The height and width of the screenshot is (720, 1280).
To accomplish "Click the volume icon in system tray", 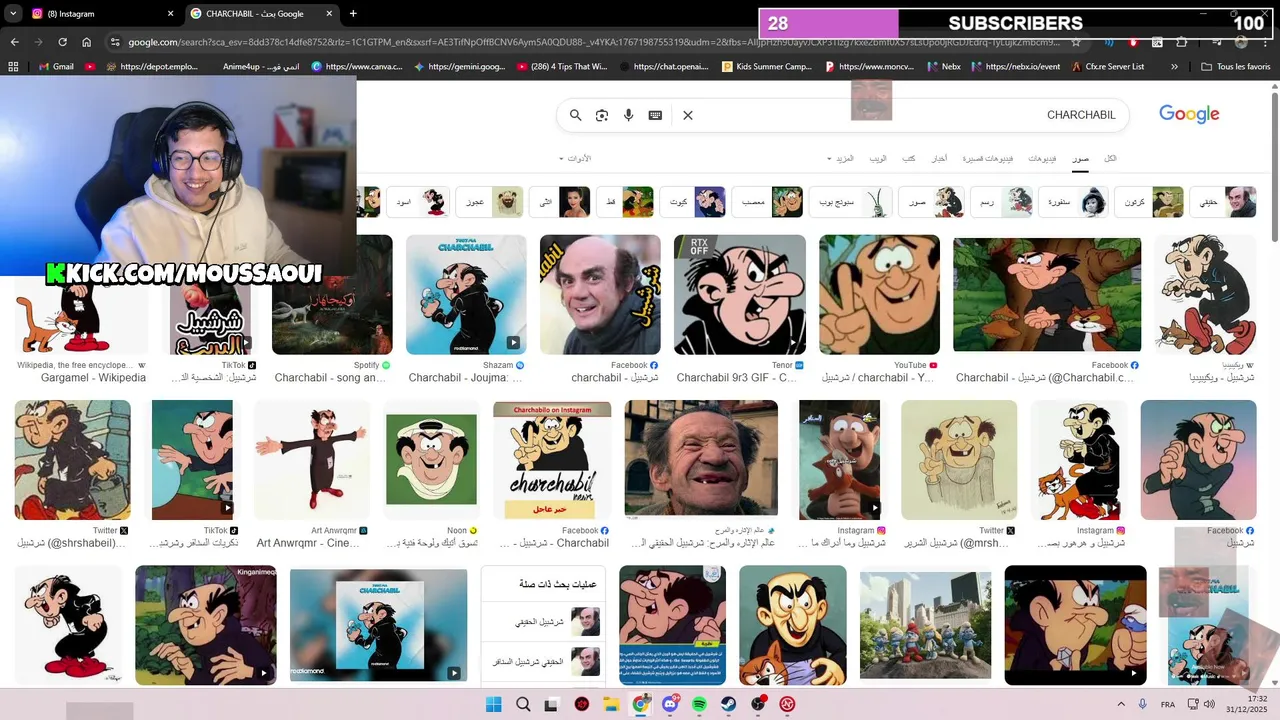I will [1209, 704].
